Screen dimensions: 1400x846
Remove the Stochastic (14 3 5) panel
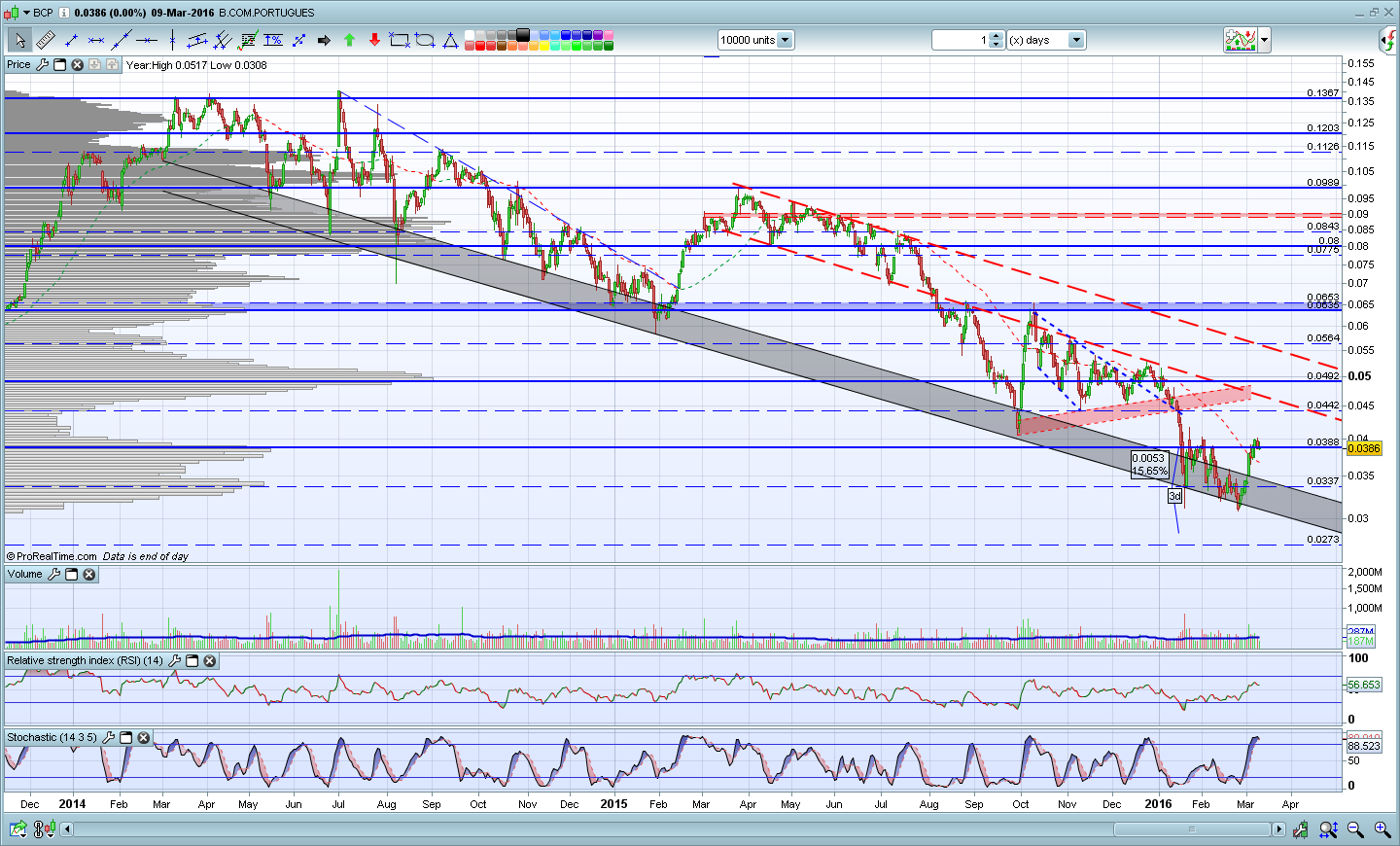click(144, 738)
